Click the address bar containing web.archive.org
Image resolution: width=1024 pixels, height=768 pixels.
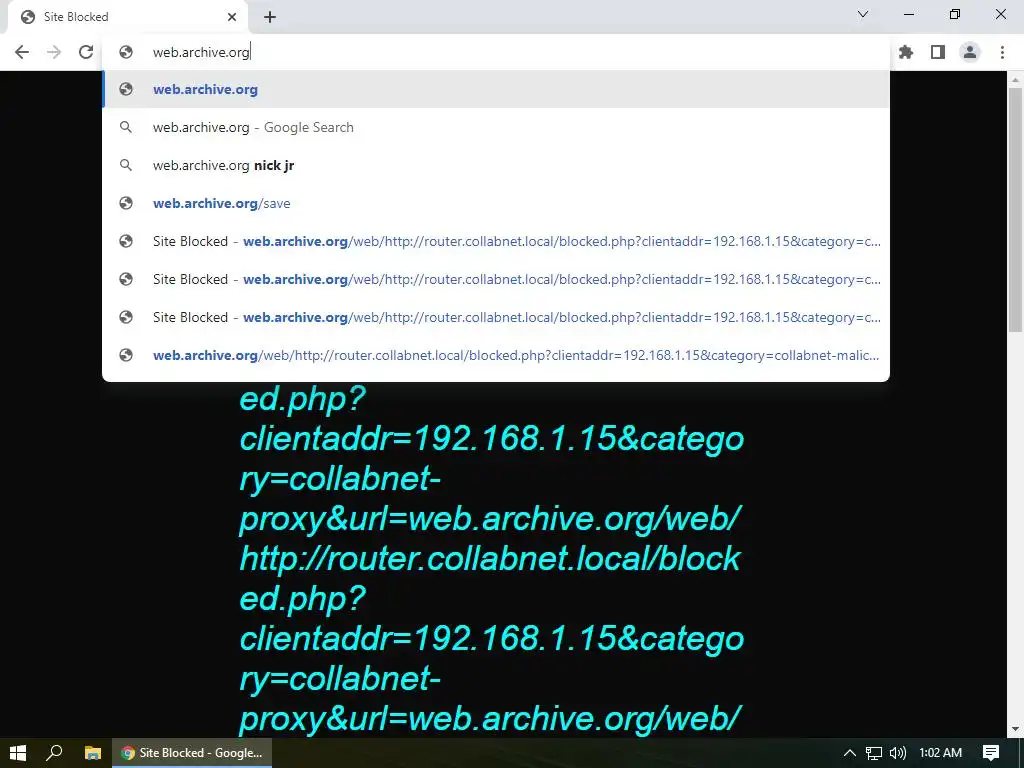[x=496, y=52]
